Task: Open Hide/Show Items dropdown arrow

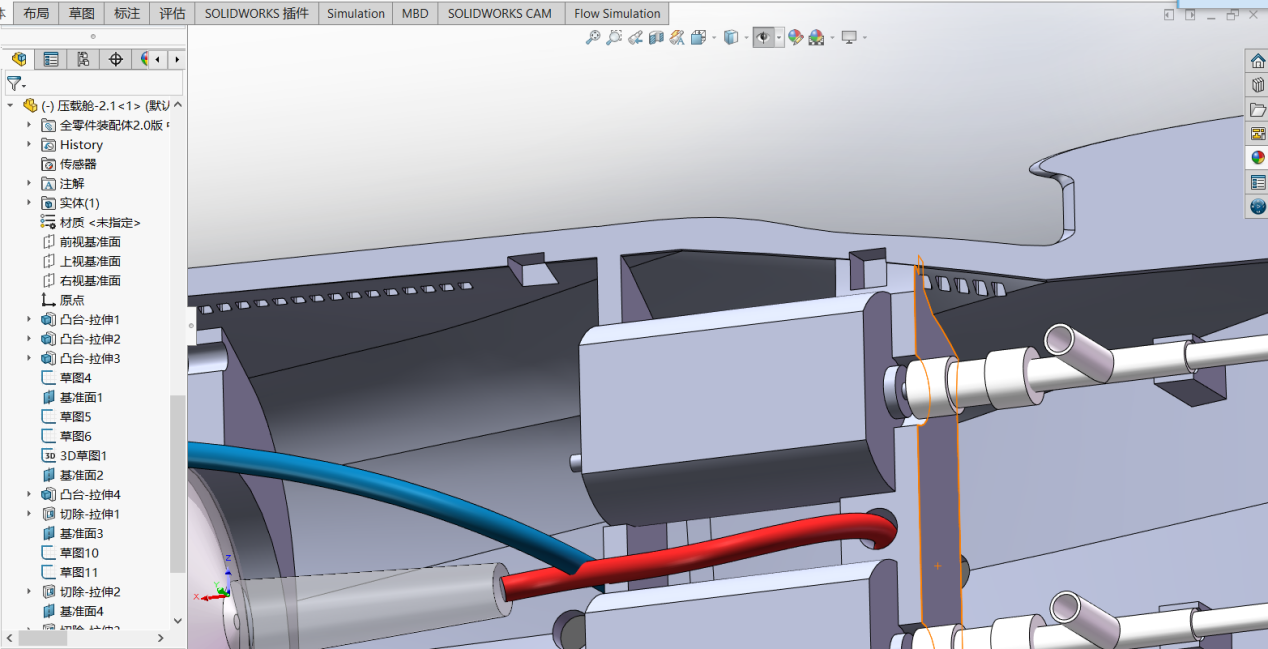Action: (779, 37)
